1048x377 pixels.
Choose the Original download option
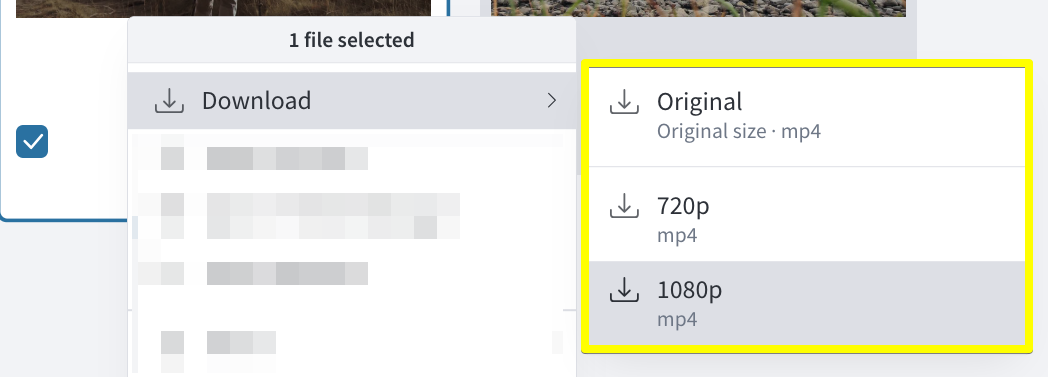coord(807,116)
